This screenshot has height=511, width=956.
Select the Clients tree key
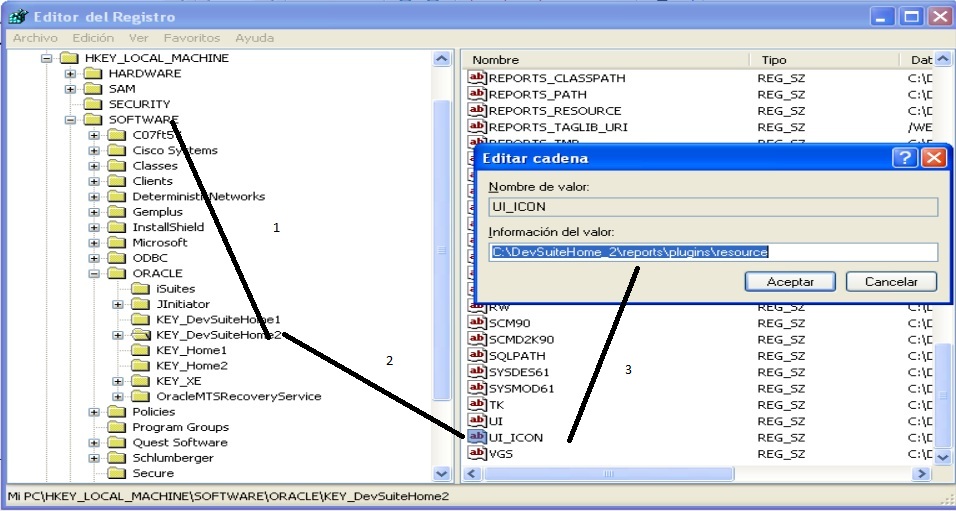[152, 181]
